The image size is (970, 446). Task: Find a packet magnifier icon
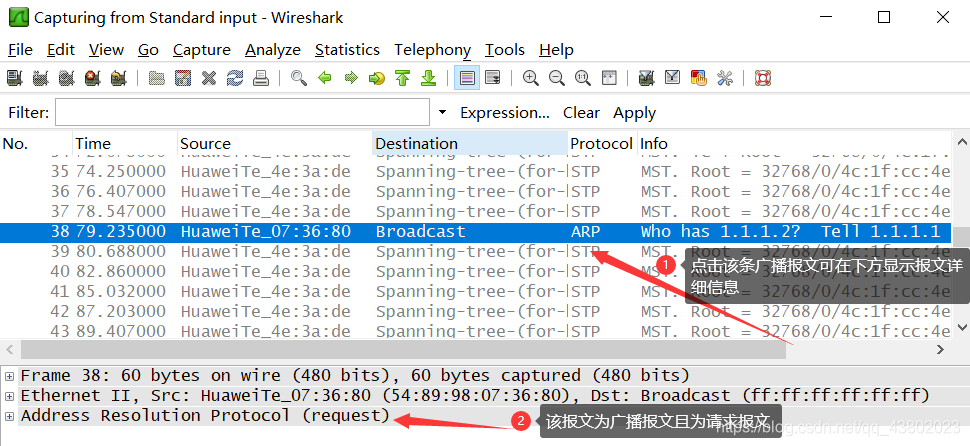[299, 78]
